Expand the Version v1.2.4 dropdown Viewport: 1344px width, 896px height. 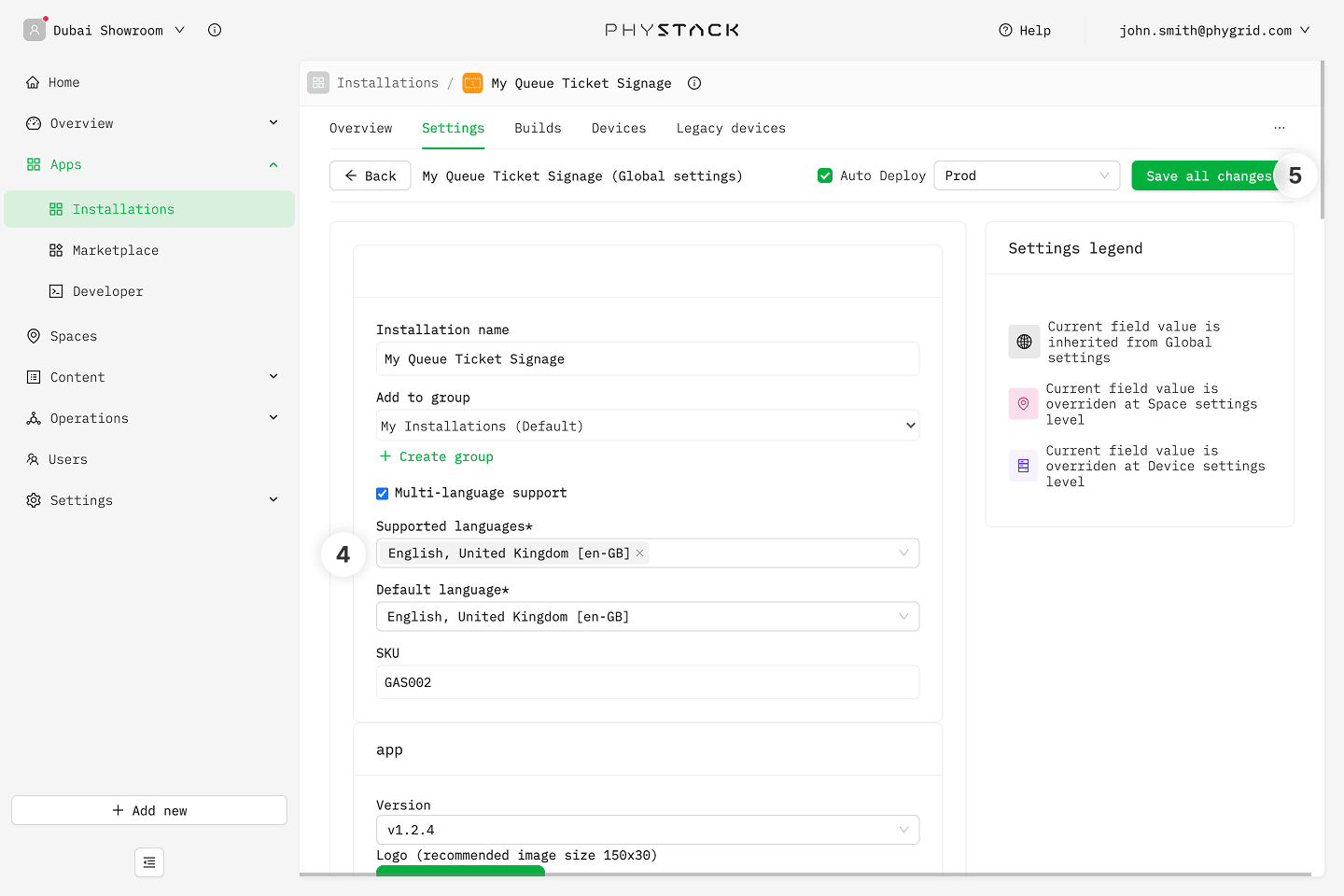(647, 830)
